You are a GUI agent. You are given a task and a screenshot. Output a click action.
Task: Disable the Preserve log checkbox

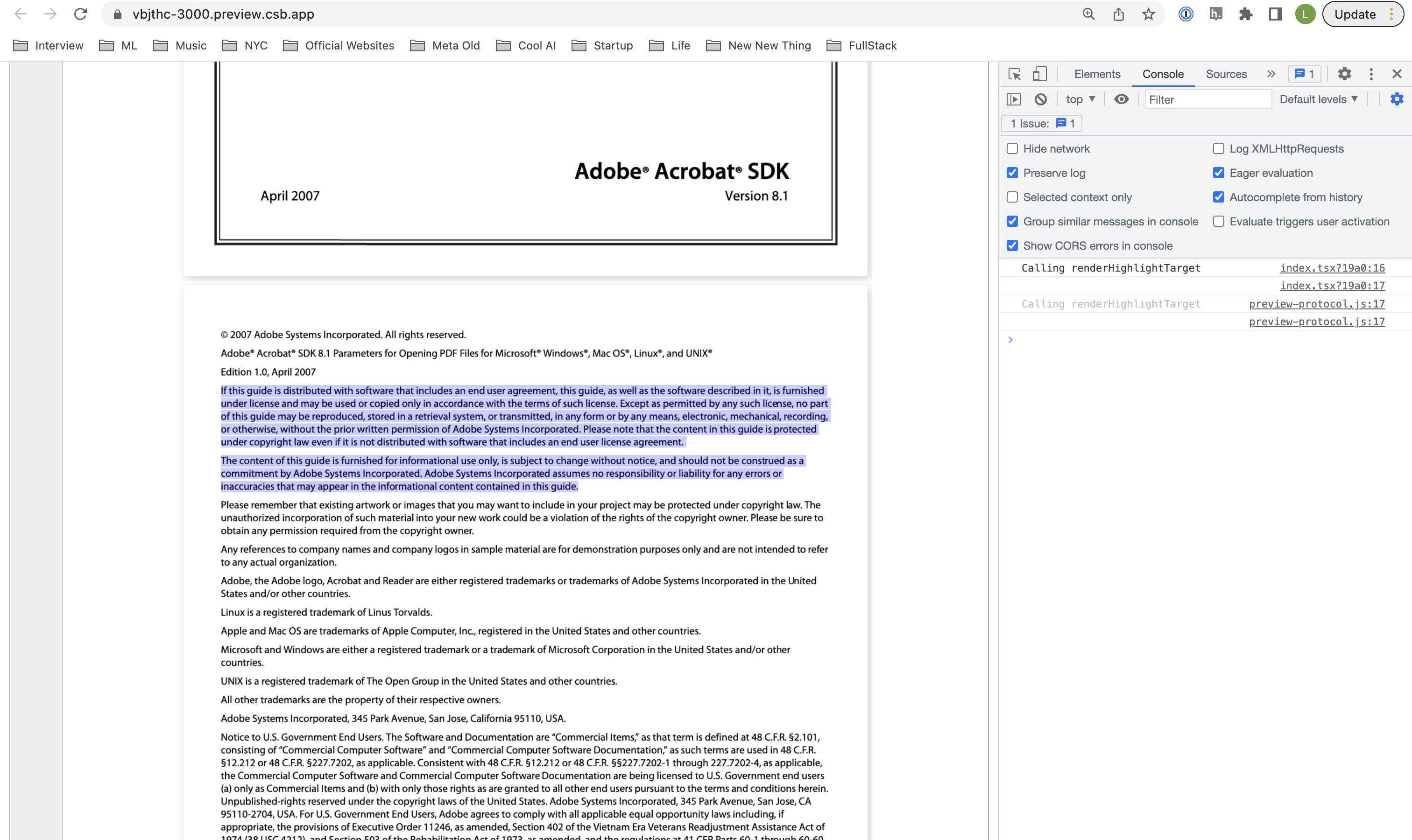1013,173
